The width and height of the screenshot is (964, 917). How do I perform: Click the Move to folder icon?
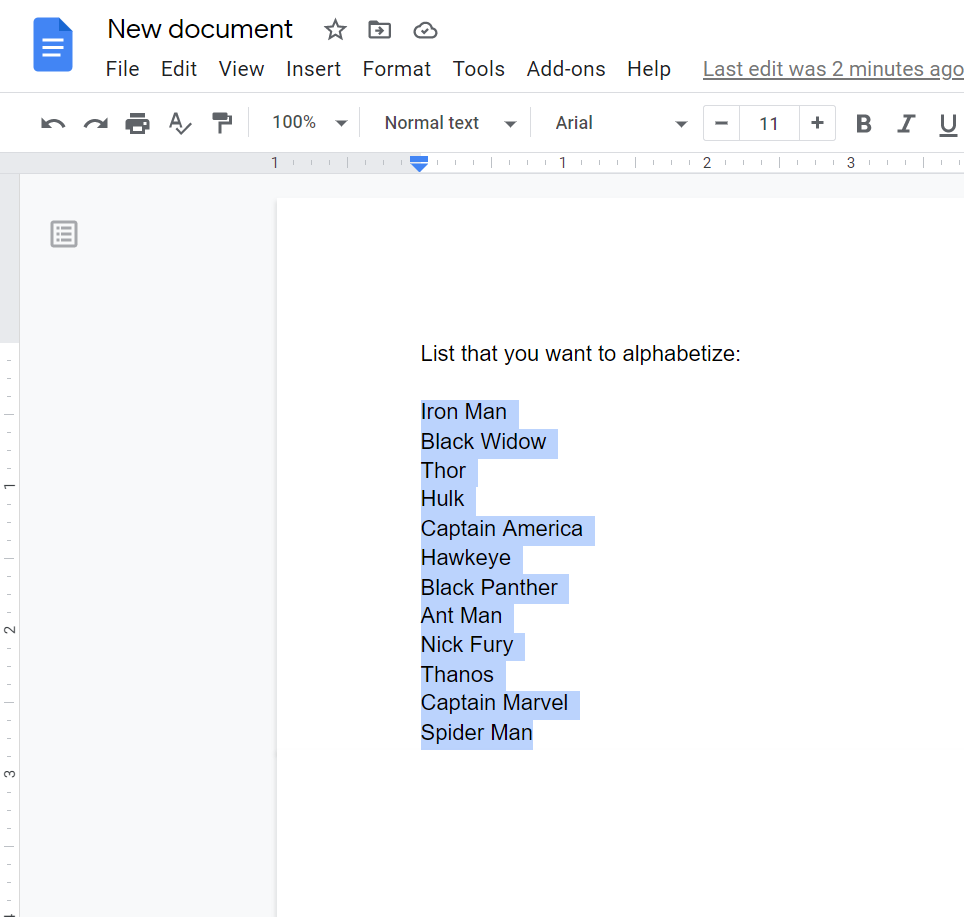click(x=379, y=30)
